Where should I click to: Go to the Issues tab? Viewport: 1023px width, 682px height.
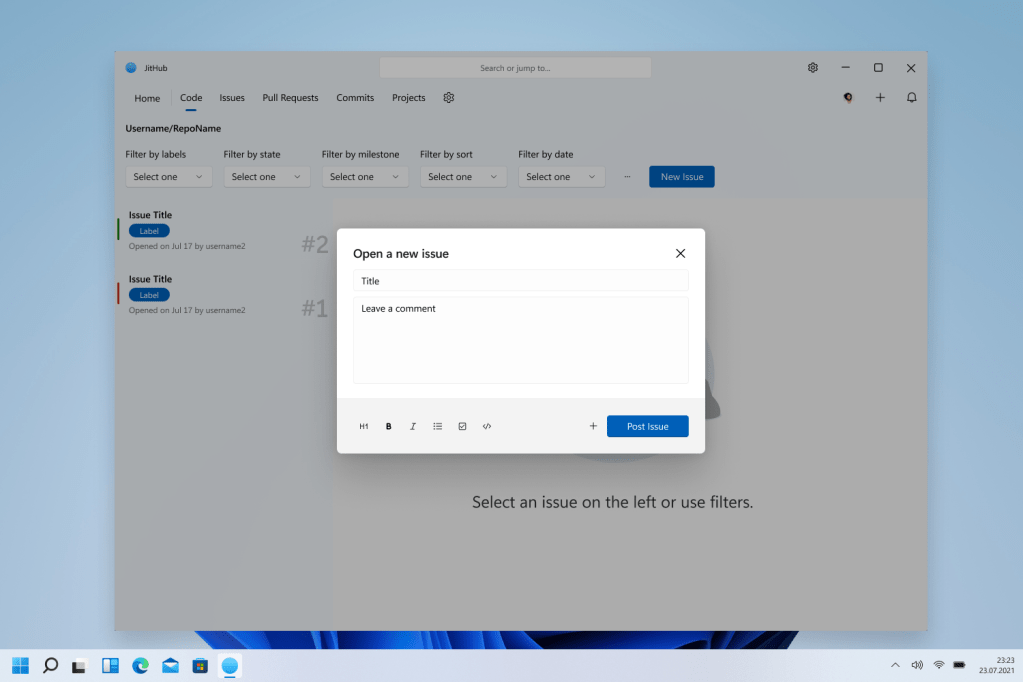(232, 98)
